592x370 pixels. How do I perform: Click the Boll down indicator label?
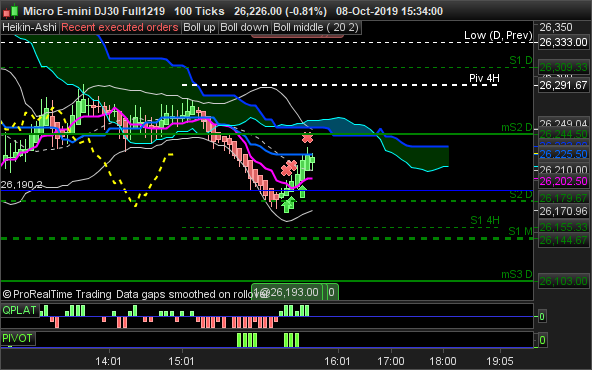tap(244, 27)
